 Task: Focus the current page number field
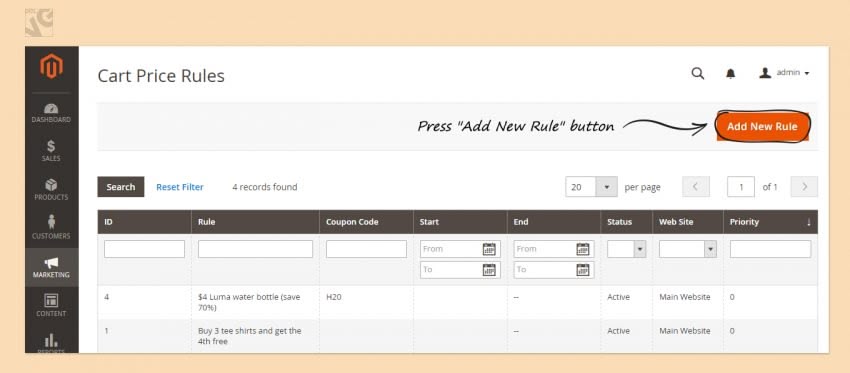point(740,186)
